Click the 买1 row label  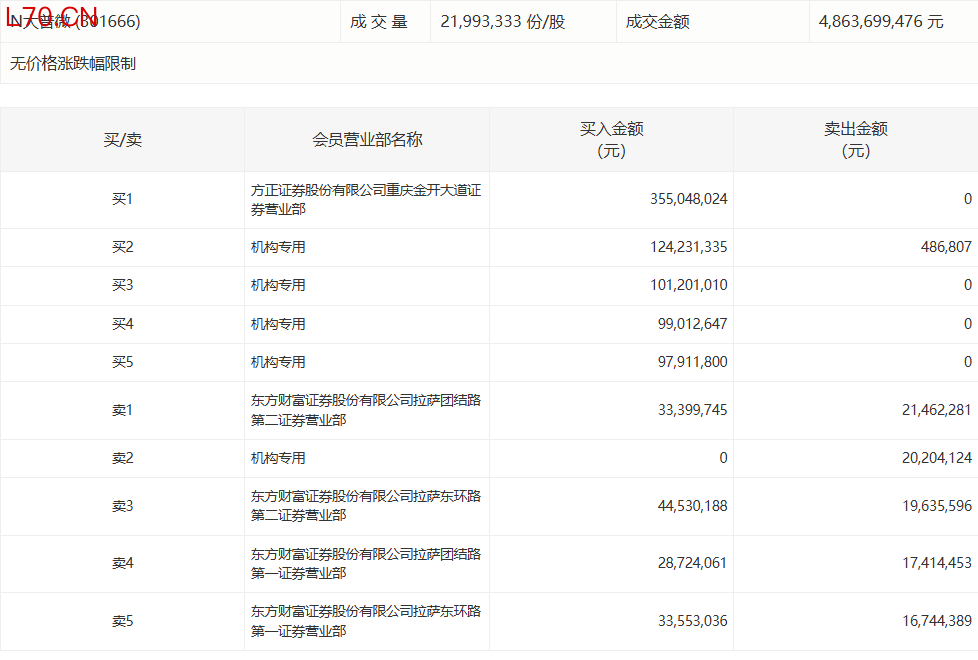(x=122, y=199)
